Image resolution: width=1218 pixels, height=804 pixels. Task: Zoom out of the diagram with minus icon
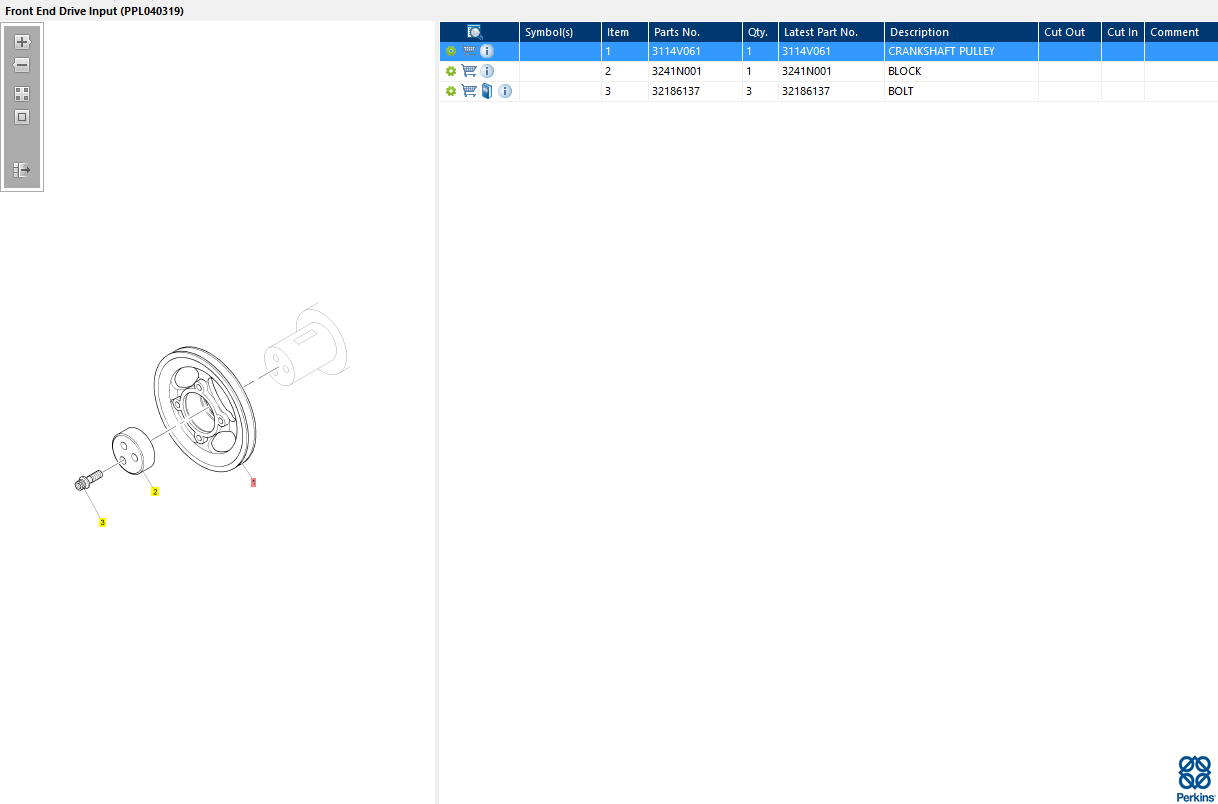click(22, 65)
